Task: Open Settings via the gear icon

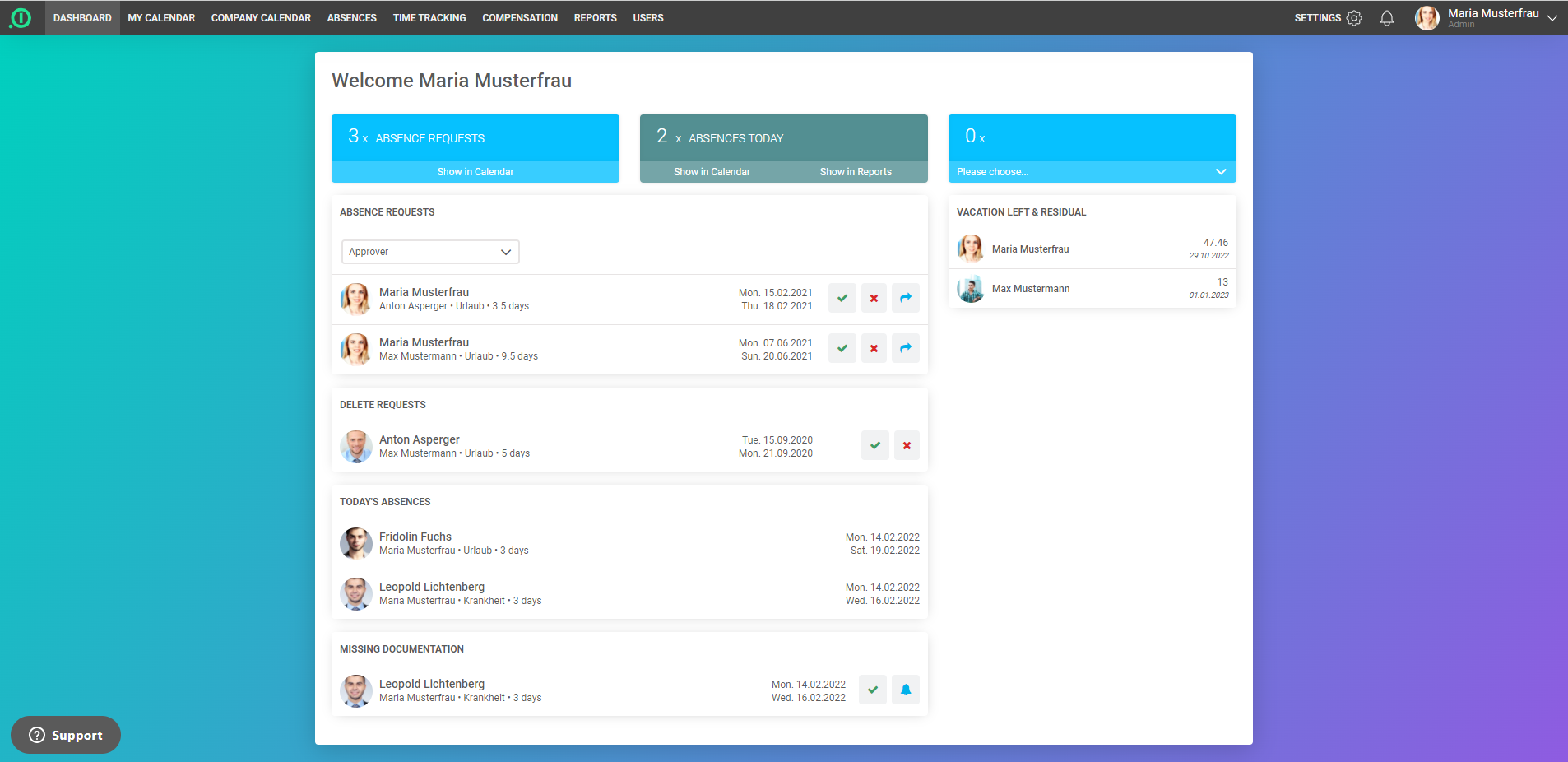Action: (1354, 17)
